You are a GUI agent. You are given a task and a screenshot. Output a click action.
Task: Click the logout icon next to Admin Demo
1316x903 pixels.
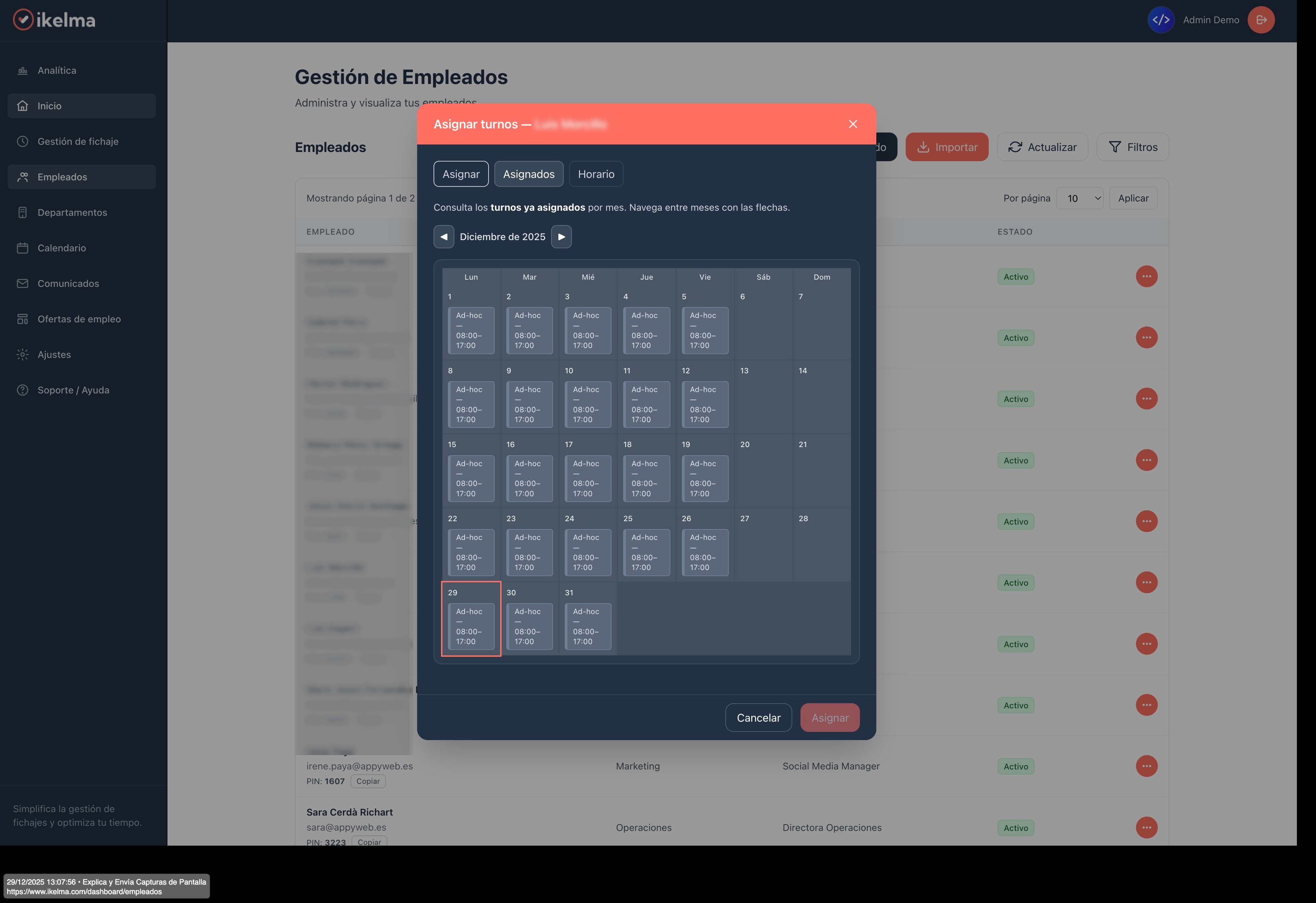tap(1261, 20)
